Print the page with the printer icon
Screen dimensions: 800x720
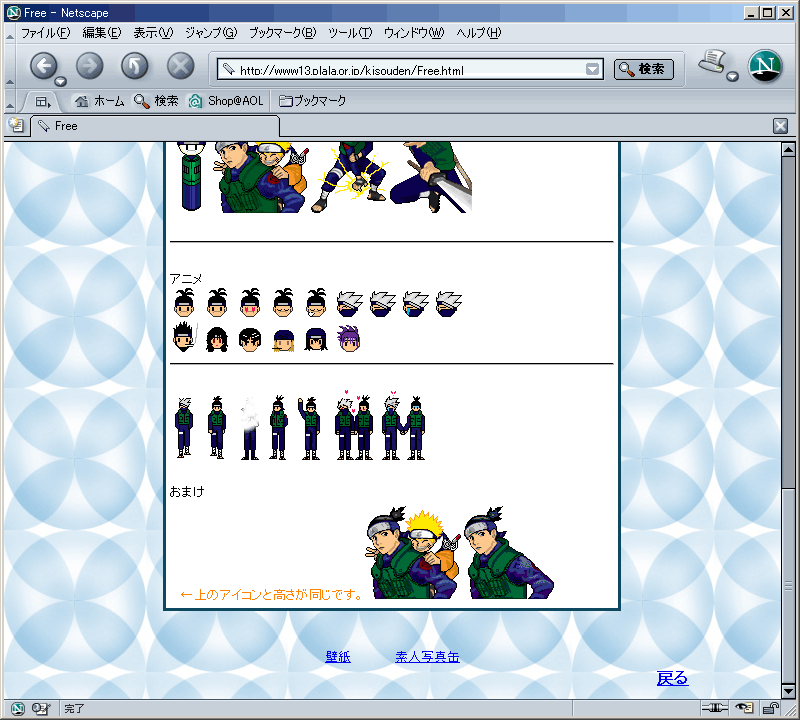[712, 62]
